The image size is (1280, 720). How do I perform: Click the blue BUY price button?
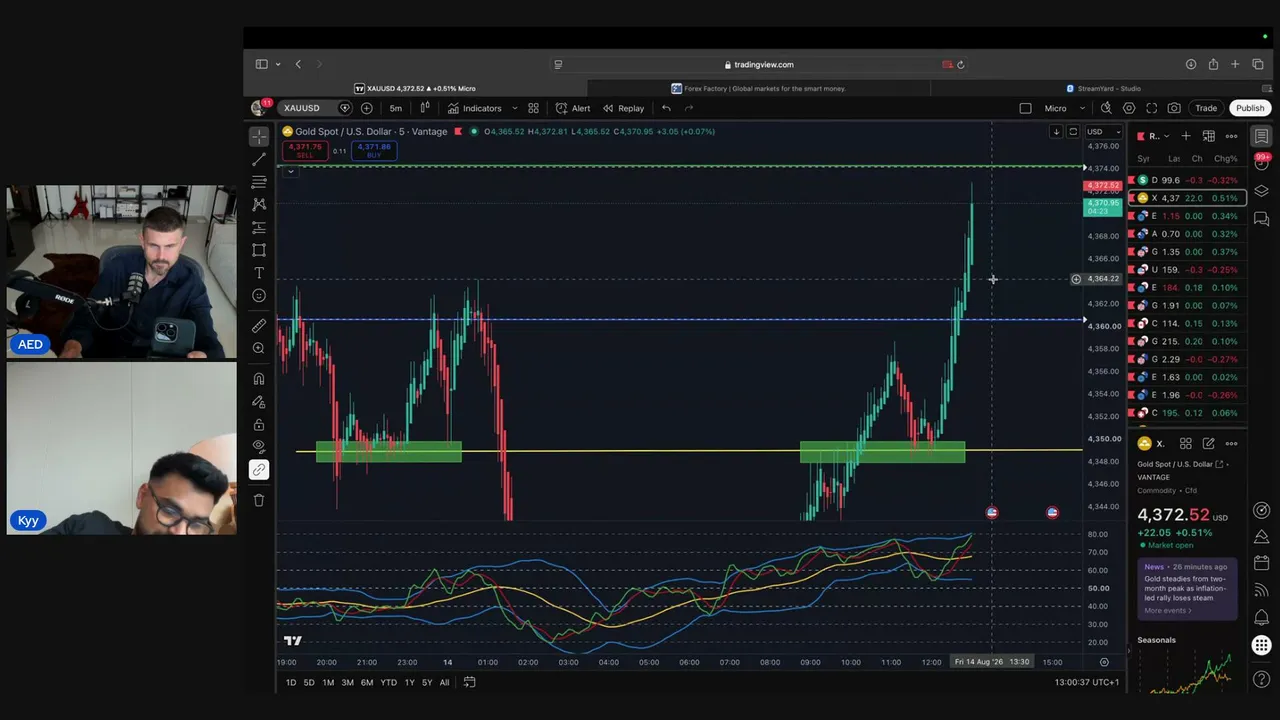374,151
